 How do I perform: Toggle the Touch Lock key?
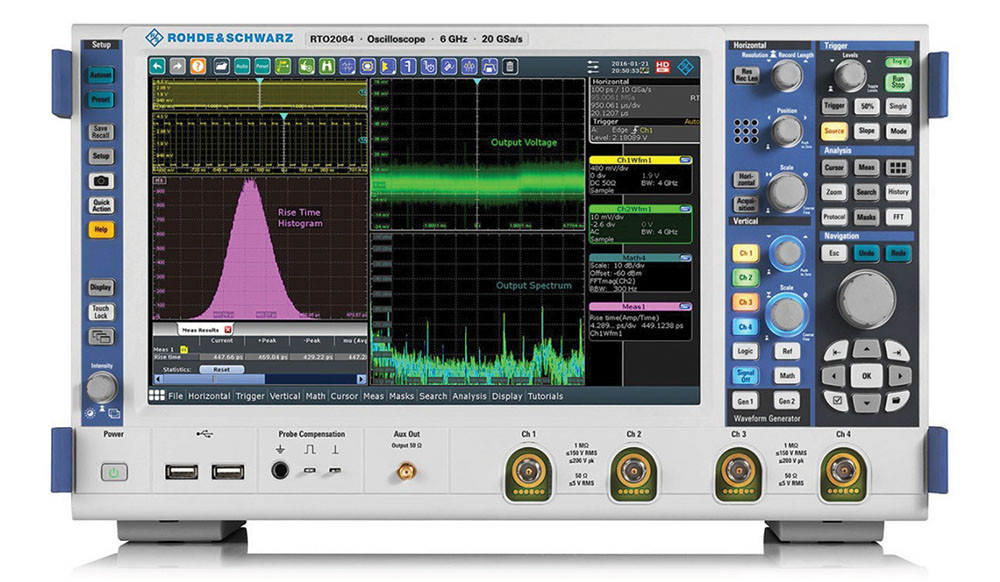(x=101, y=312)
